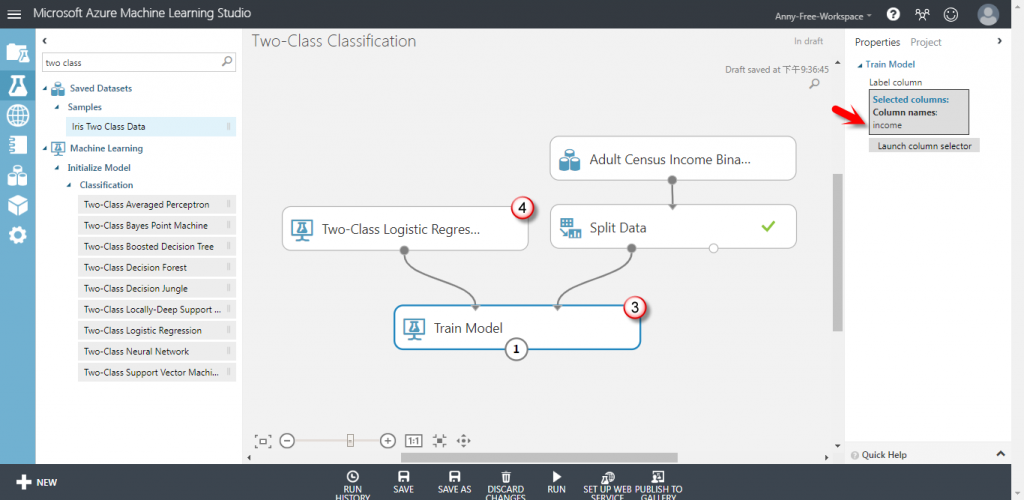Select the Experiments flask icon in sidebar
The width and height of the screenshot is (1024, 500).
coord(18,85)
